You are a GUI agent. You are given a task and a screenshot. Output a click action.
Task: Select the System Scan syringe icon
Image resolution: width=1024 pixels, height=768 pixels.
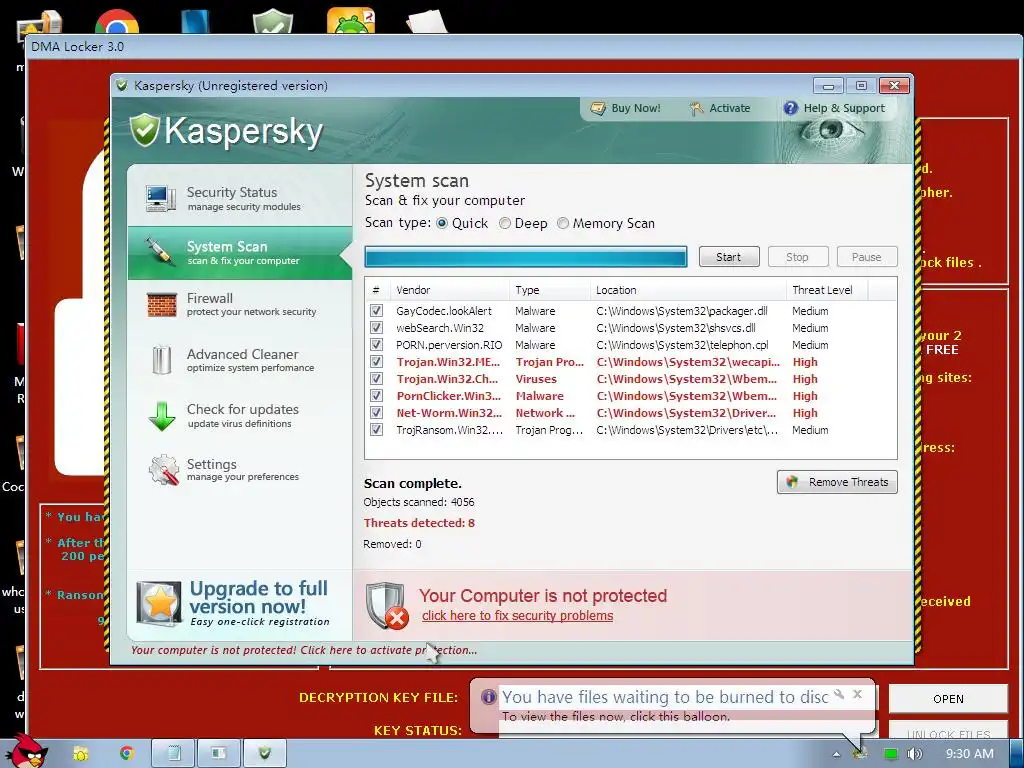[x=159, y=251]
